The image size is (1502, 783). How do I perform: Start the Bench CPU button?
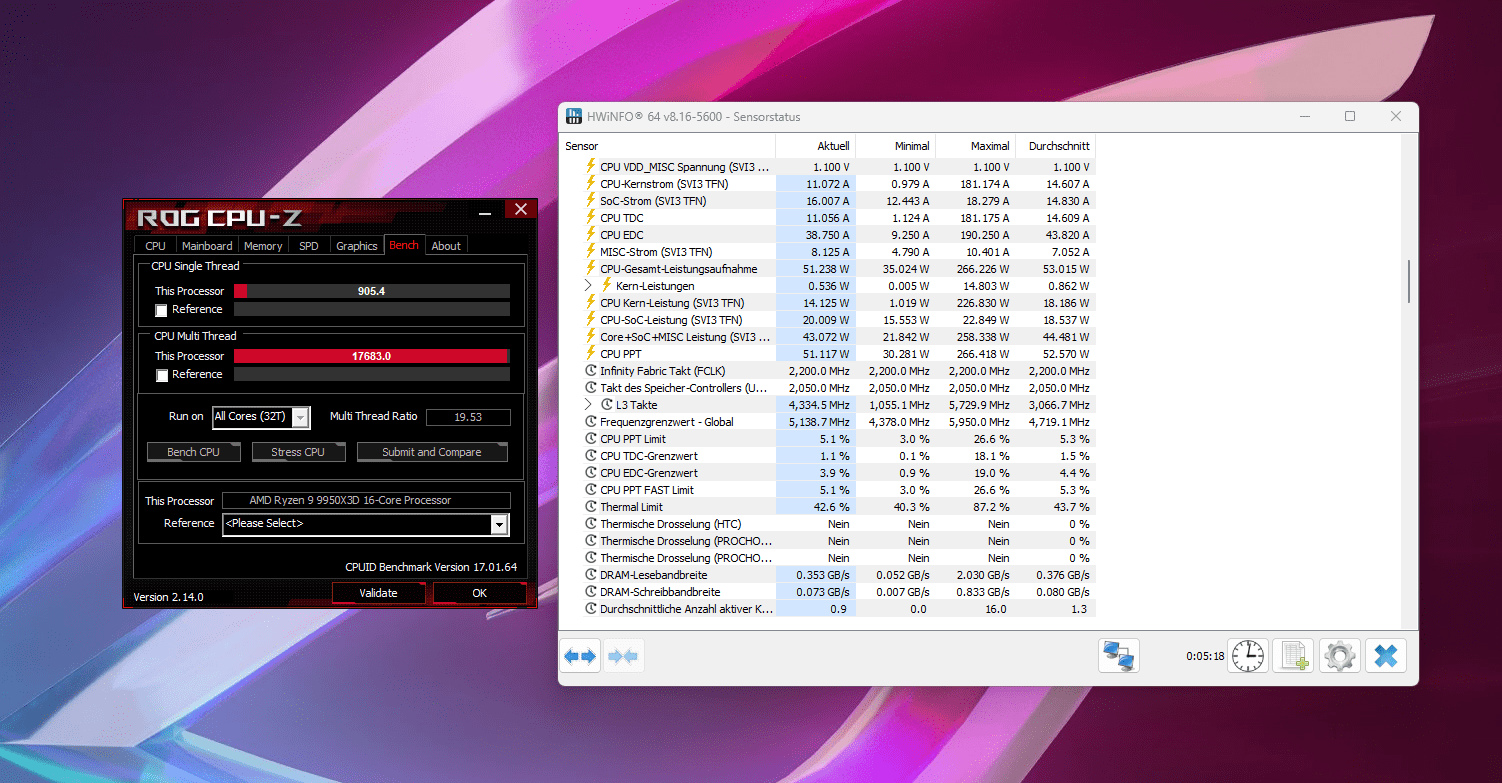194,452
